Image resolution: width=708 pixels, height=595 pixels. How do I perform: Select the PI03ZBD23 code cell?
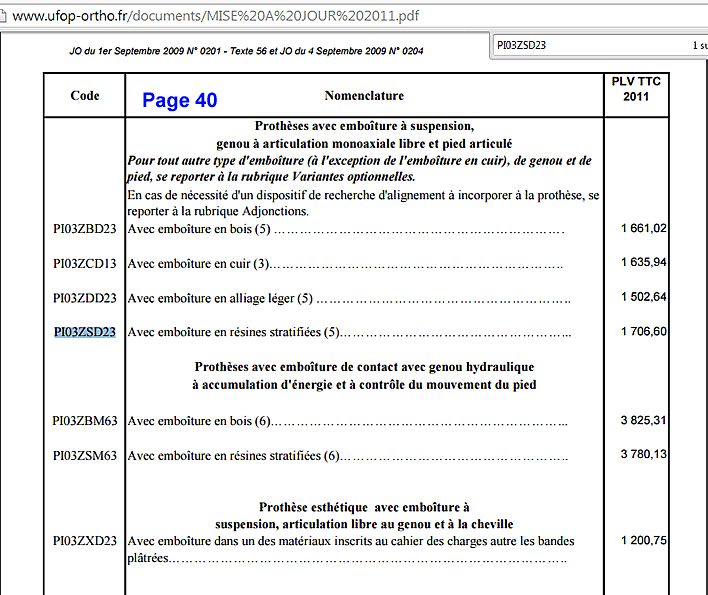click(85, 229)
